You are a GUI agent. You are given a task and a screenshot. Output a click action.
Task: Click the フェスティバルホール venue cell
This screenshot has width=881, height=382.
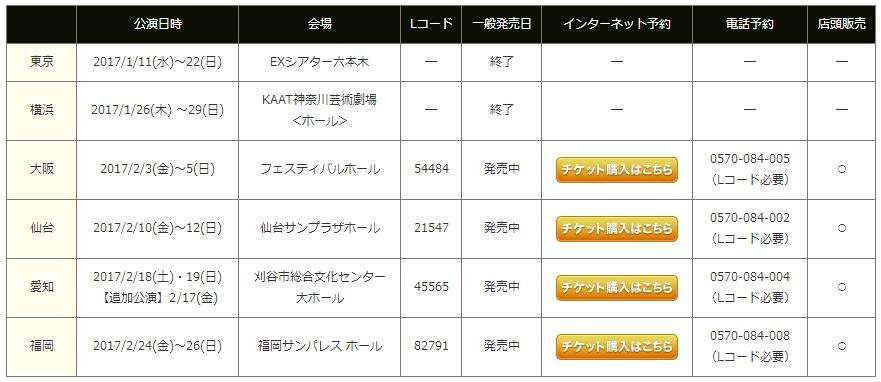(x=320, y=169)
